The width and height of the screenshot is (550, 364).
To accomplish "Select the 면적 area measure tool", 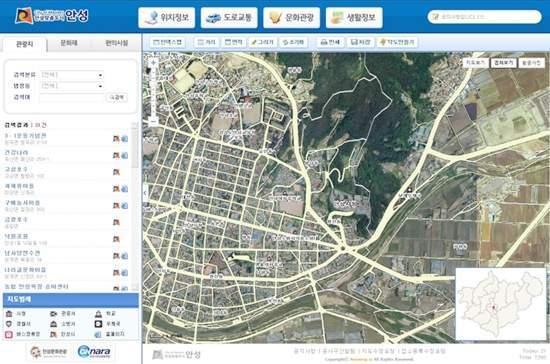I will (x=234, y=42).
